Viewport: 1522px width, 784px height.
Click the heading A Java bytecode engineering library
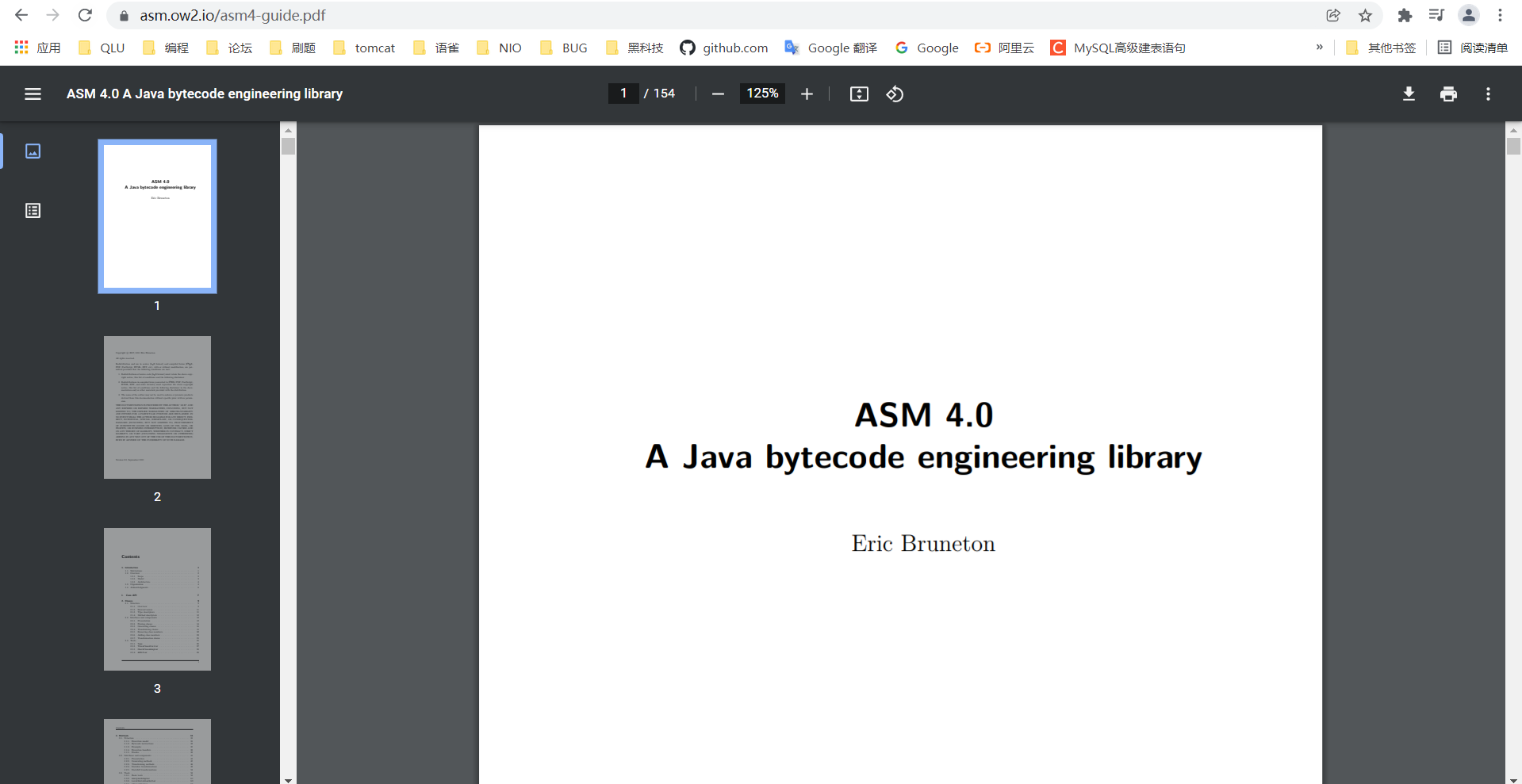point(923,457)
